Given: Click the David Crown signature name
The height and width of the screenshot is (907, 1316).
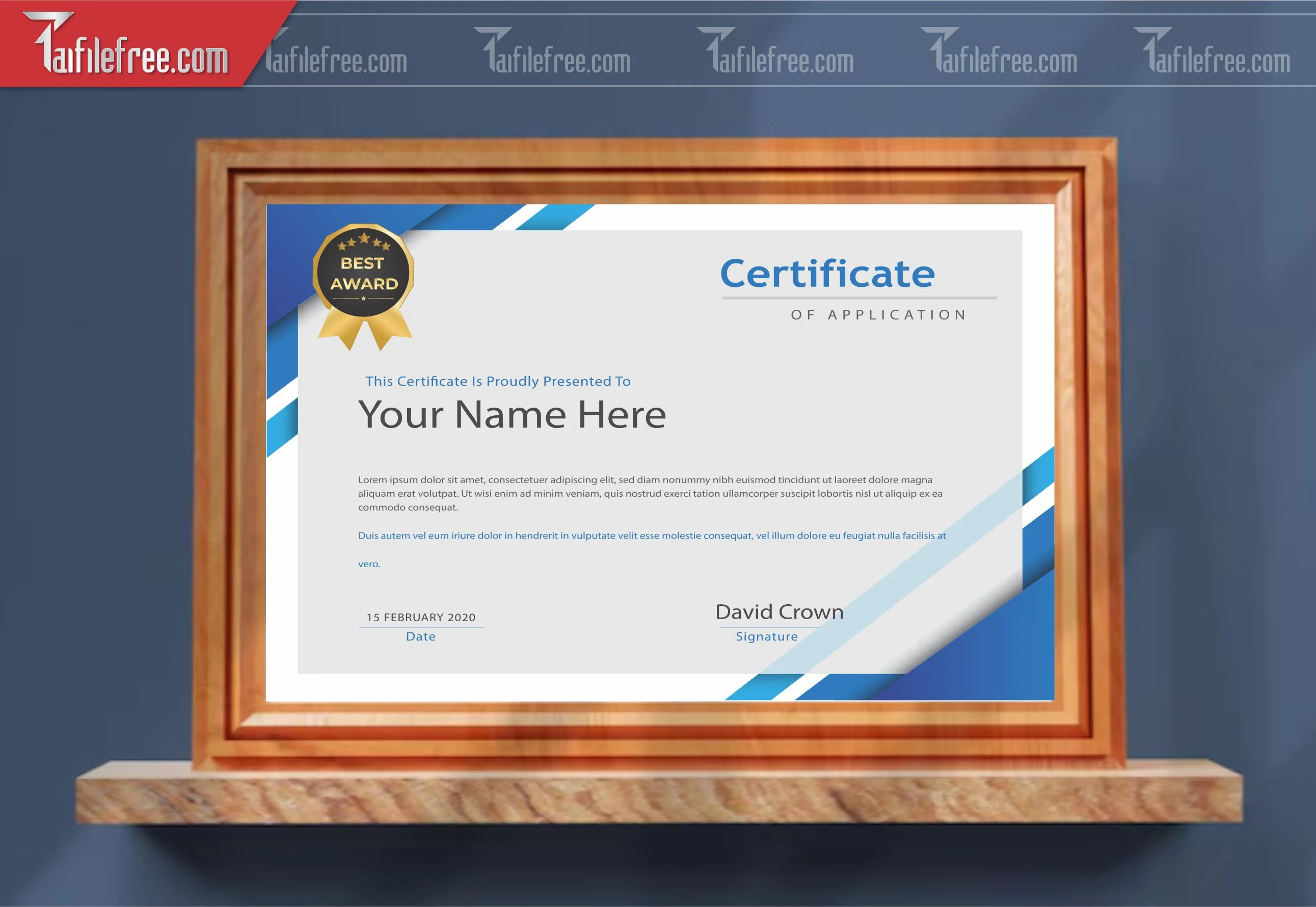Looking at the screenshot, I should coord(779,612).
